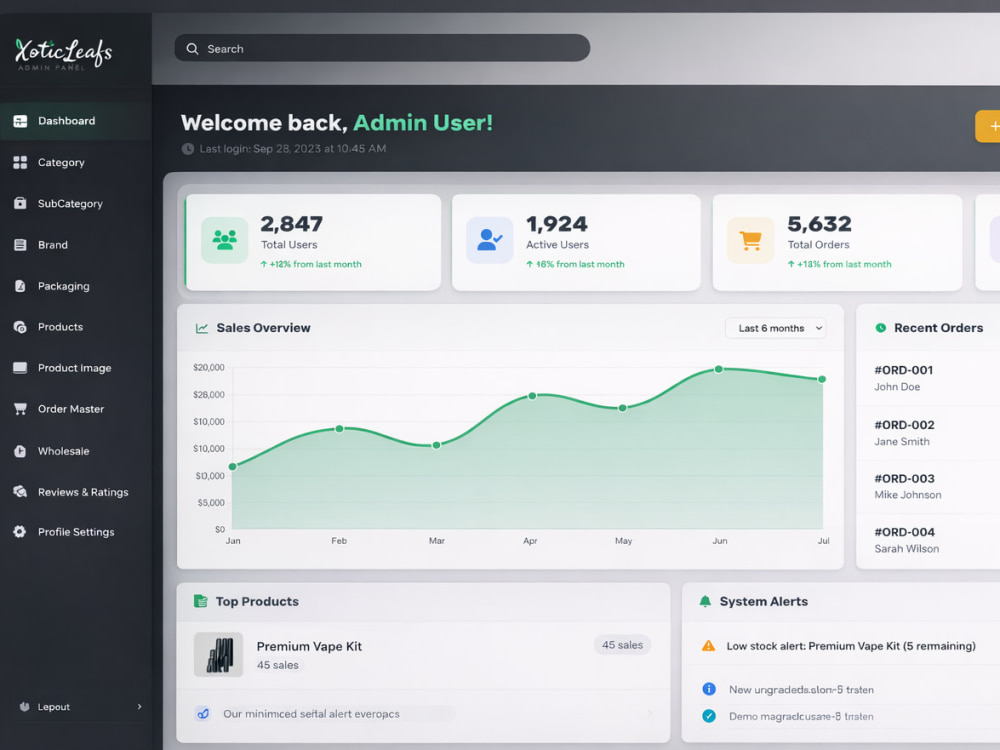Click the Products sidebar icon
1000x750 pixels.
(20, 327)
